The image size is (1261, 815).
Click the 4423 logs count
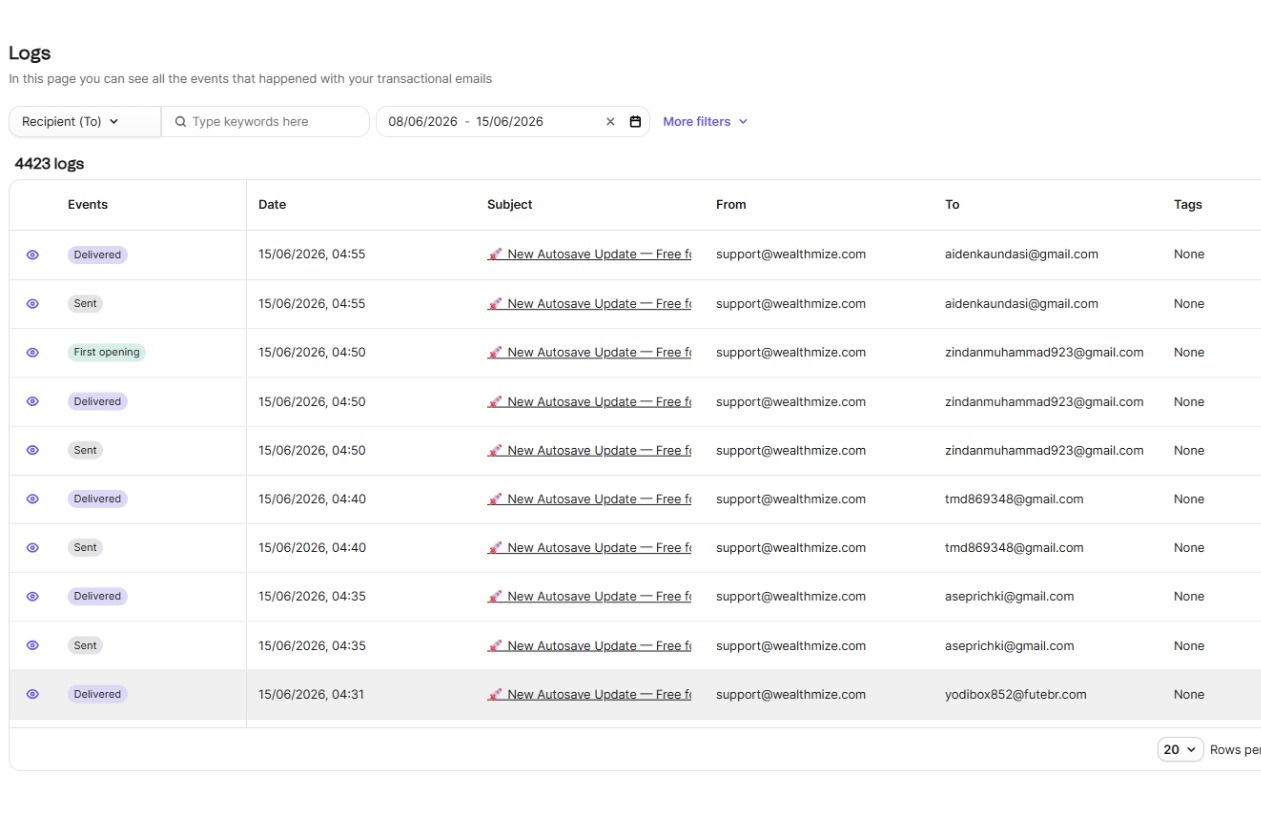49,163
